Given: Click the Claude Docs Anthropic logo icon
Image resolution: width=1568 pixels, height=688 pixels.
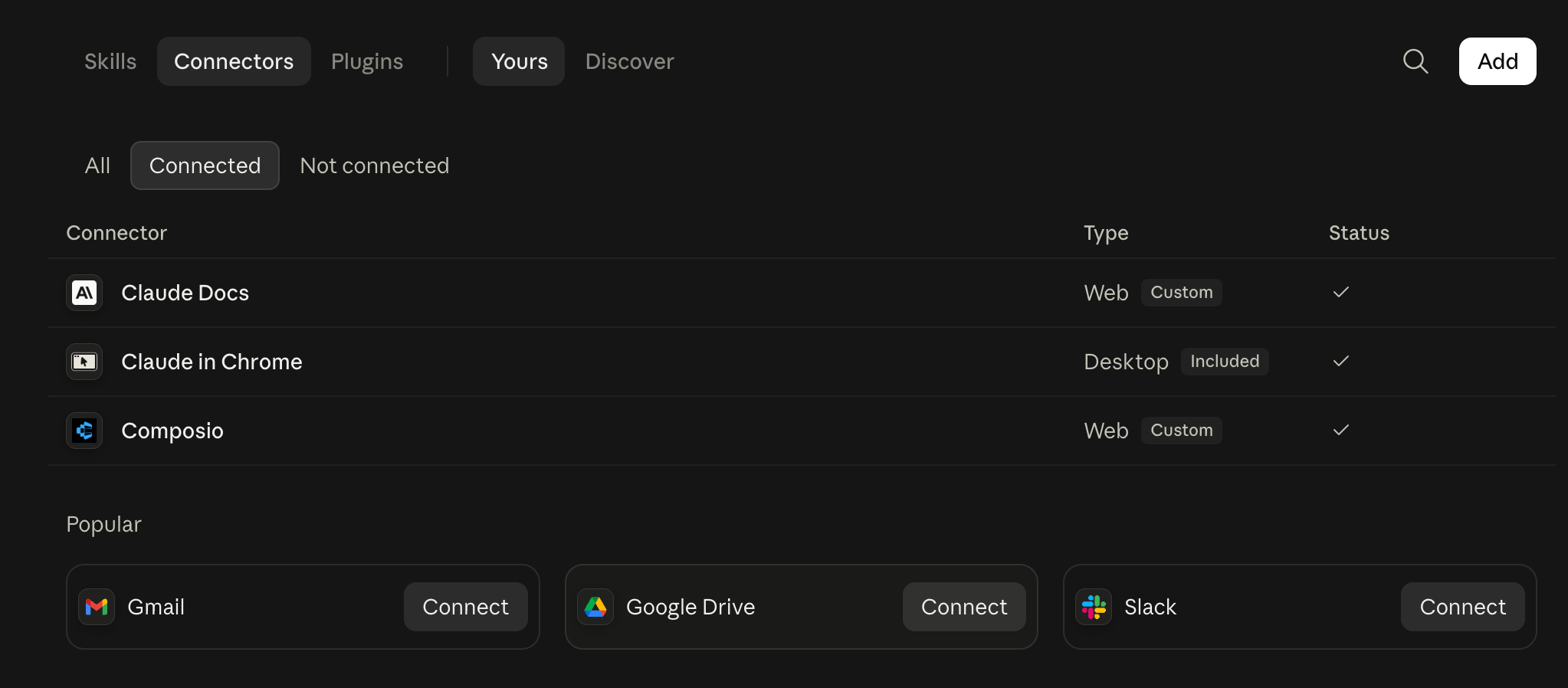Looking at the screenshot, I should click(84, 293).
